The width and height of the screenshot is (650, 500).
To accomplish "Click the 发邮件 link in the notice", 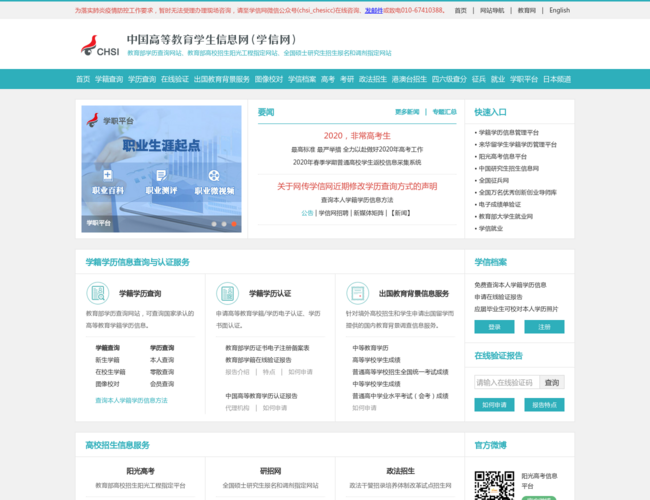I will 374,10.
